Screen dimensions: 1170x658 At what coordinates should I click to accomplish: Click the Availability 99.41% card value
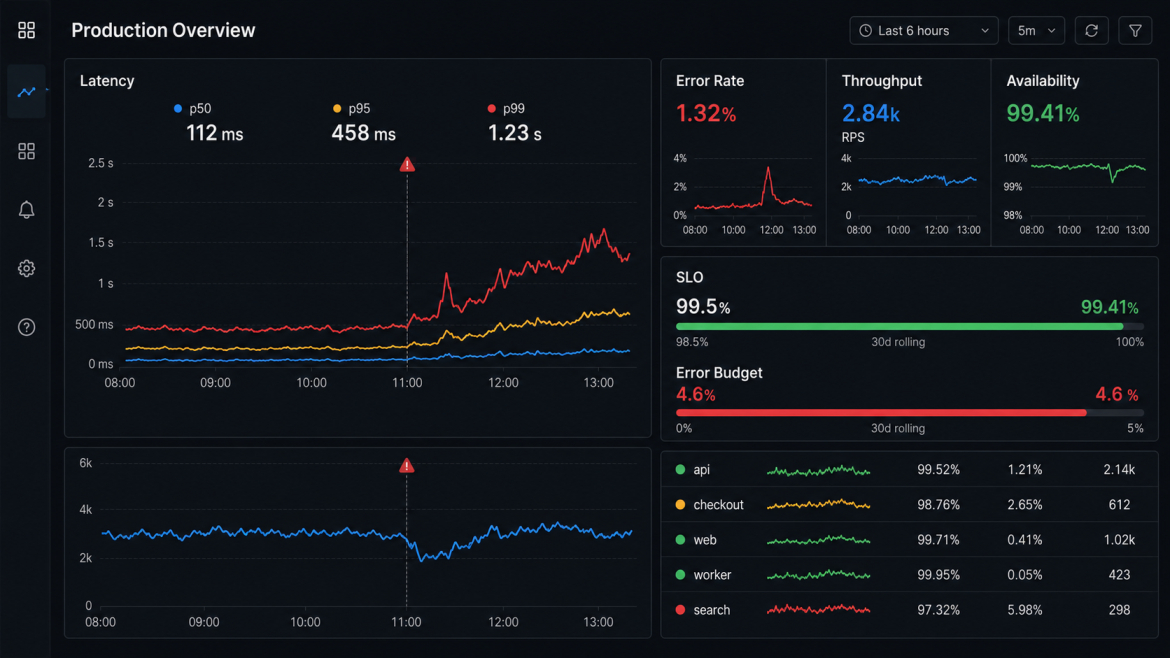click(1042, 113)
